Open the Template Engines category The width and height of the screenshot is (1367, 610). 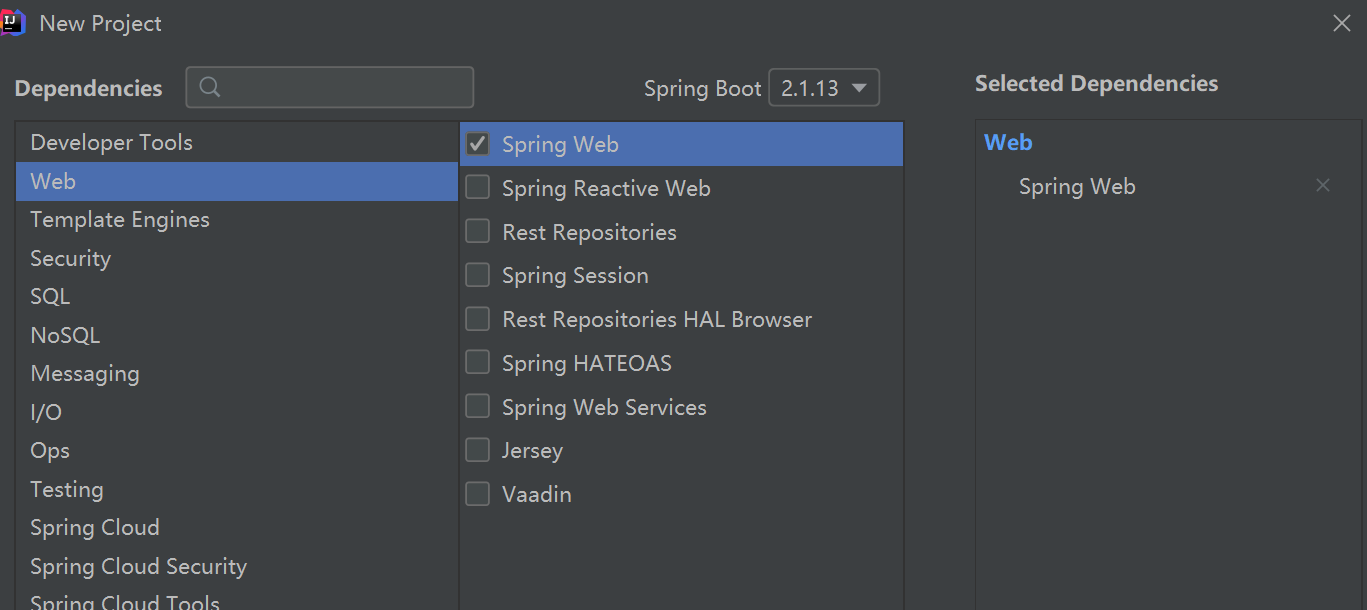(x=119, y=219)
